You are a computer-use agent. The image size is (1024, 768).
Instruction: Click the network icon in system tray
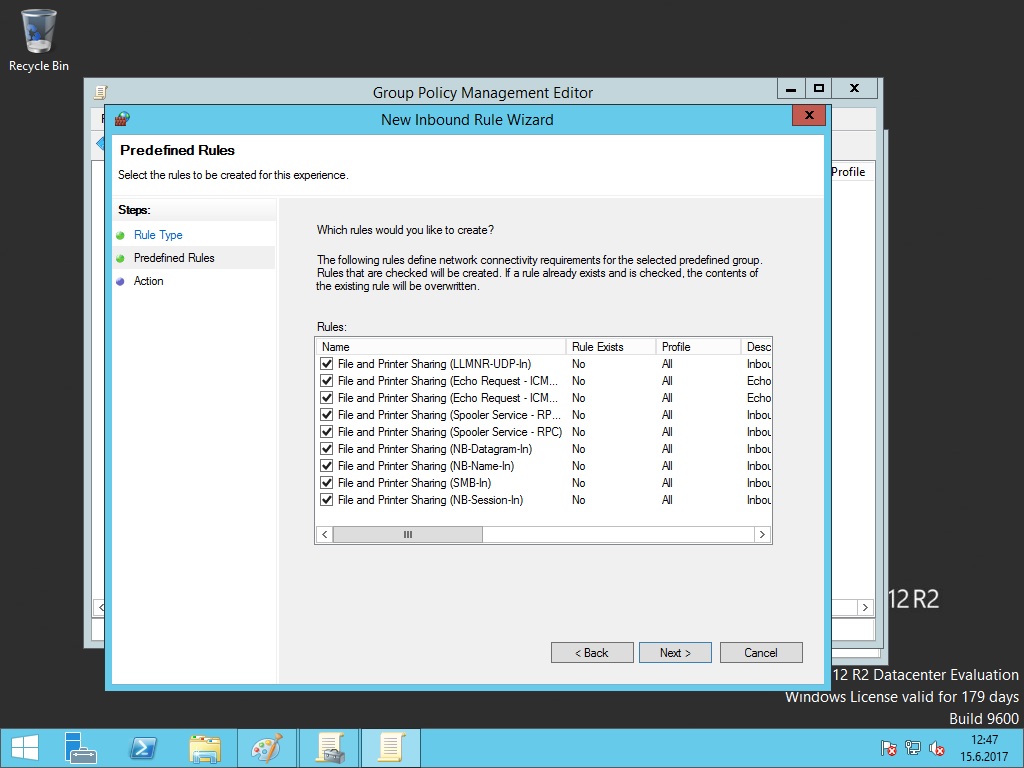913,748
